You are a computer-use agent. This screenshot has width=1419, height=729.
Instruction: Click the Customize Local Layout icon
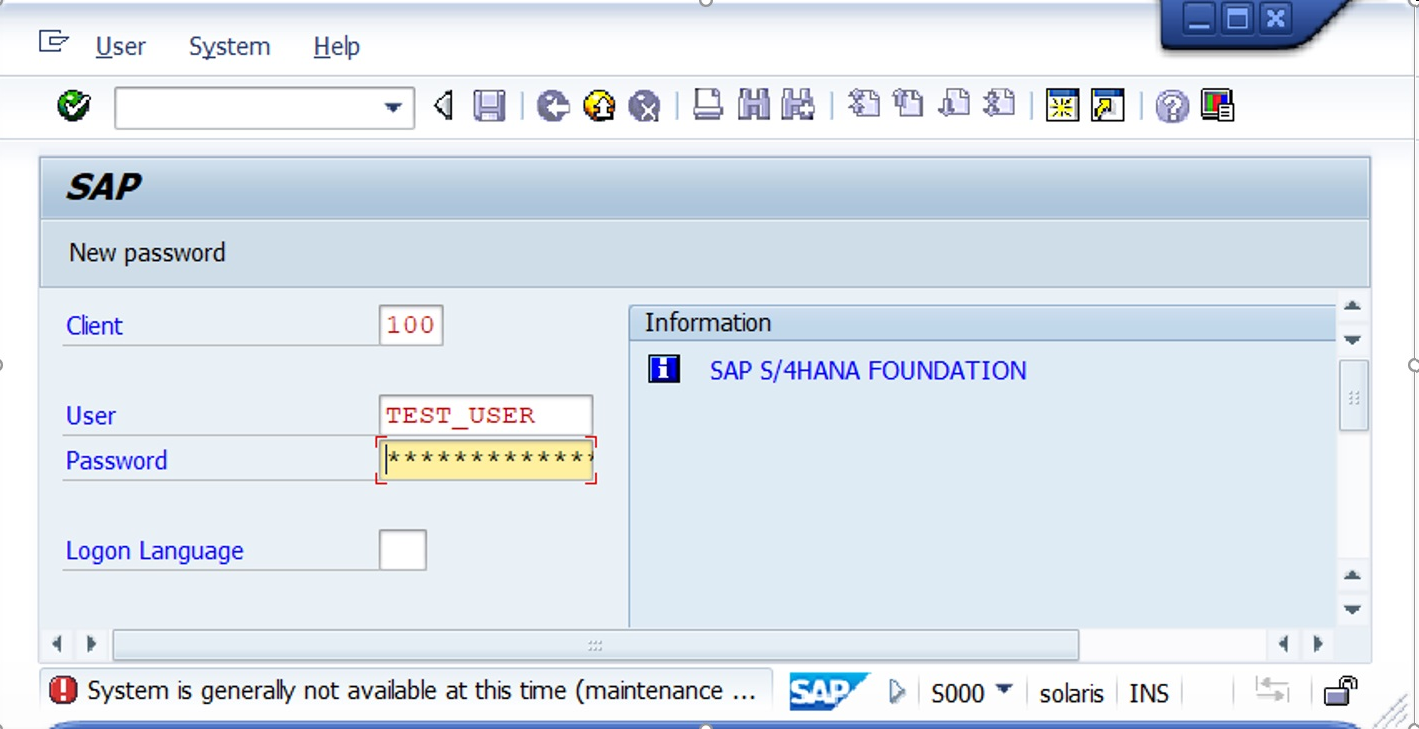click(x=1217, y=105)
